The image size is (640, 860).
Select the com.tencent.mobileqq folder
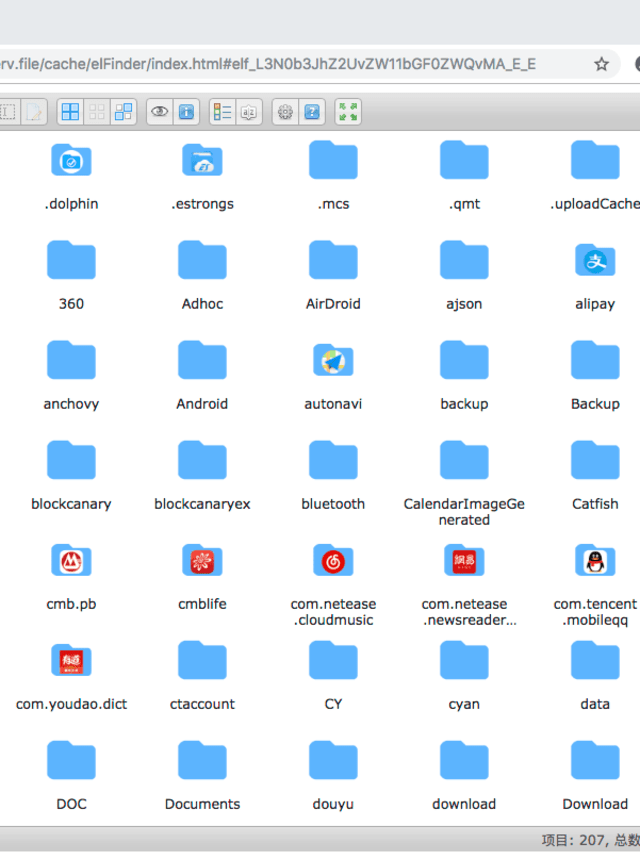tap(595, 561)
